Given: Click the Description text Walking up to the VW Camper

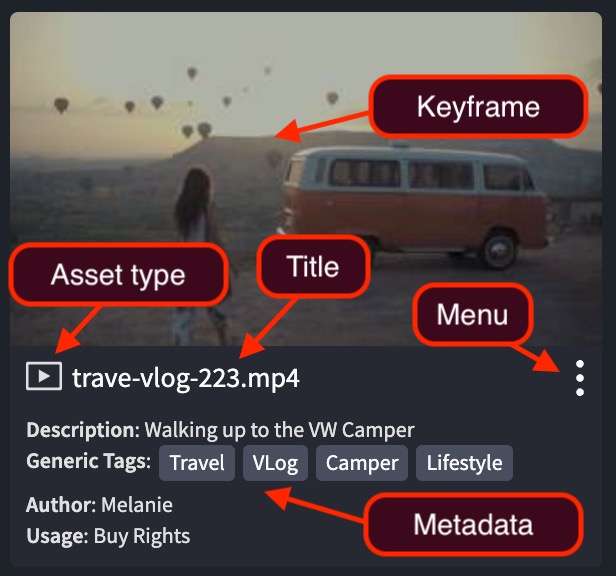Looking at the screenshot, I should click(x=279, y=430).
